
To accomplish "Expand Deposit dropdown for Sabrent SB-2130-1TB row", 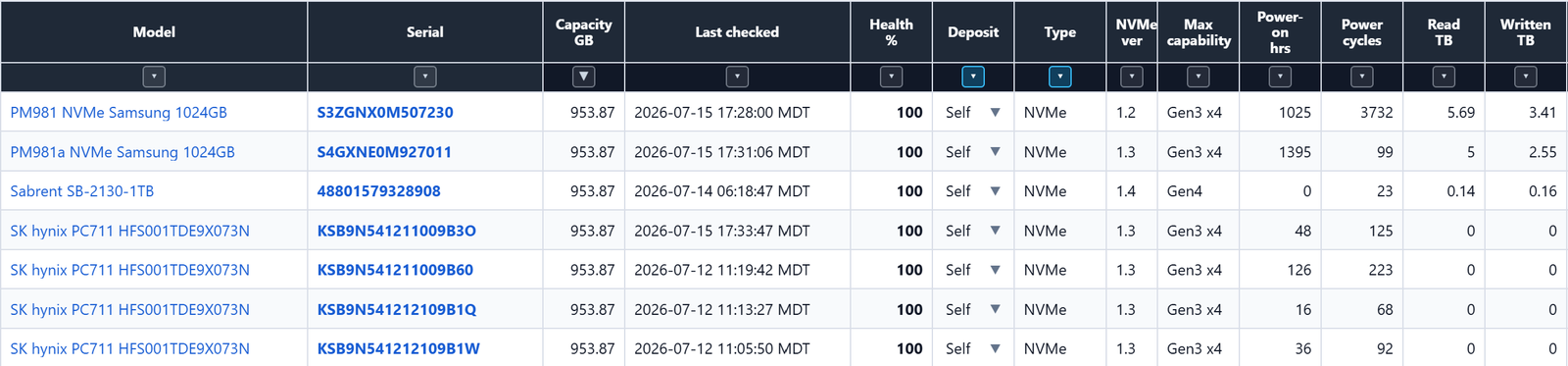I will pyautogui.click(x=995, y=191).
